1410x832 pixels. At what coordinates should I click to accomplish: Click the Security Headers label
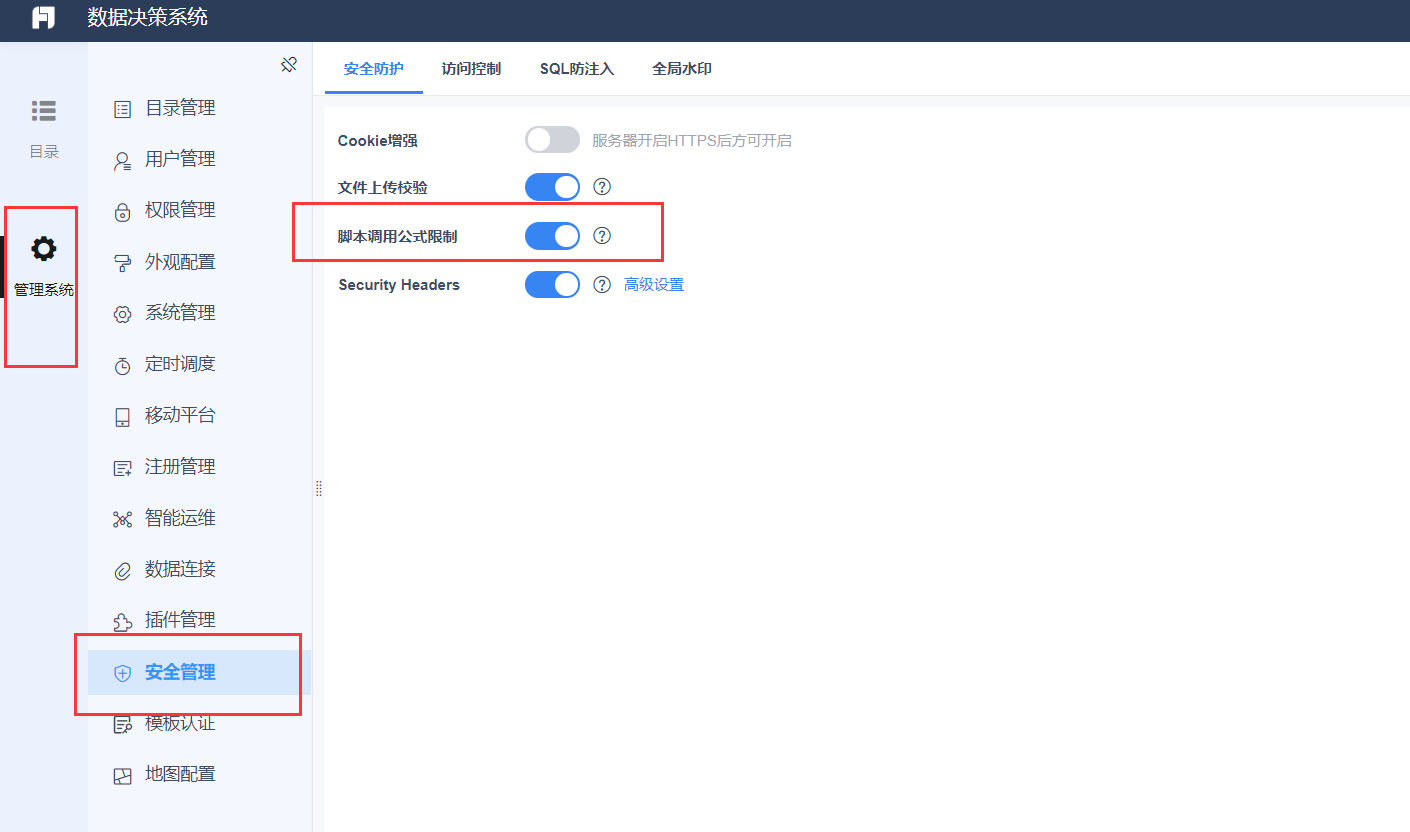399,285
